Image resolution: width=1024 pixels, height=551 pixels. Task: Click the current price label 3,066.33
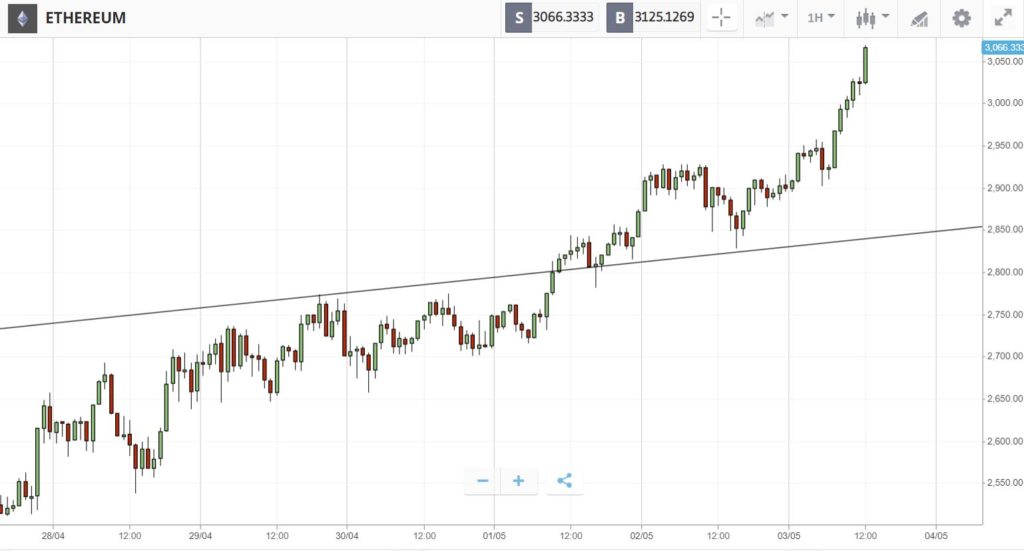click(1004, 47)
